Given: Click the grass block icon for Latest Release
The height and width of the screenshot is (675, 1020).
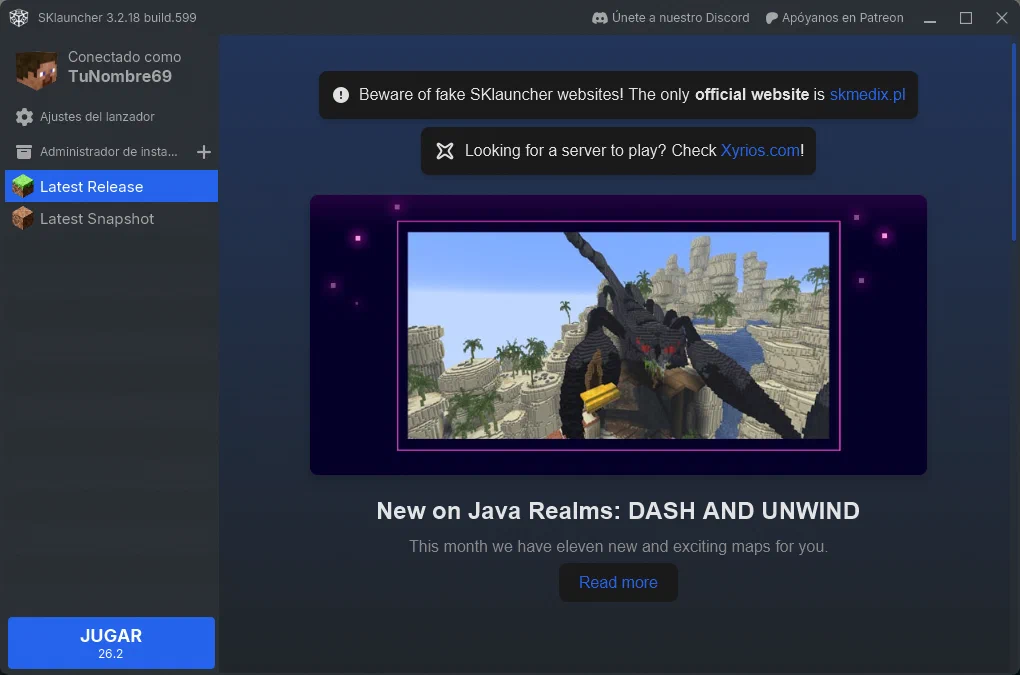Looking at the screenshot, I should click(x=23, y=187).
